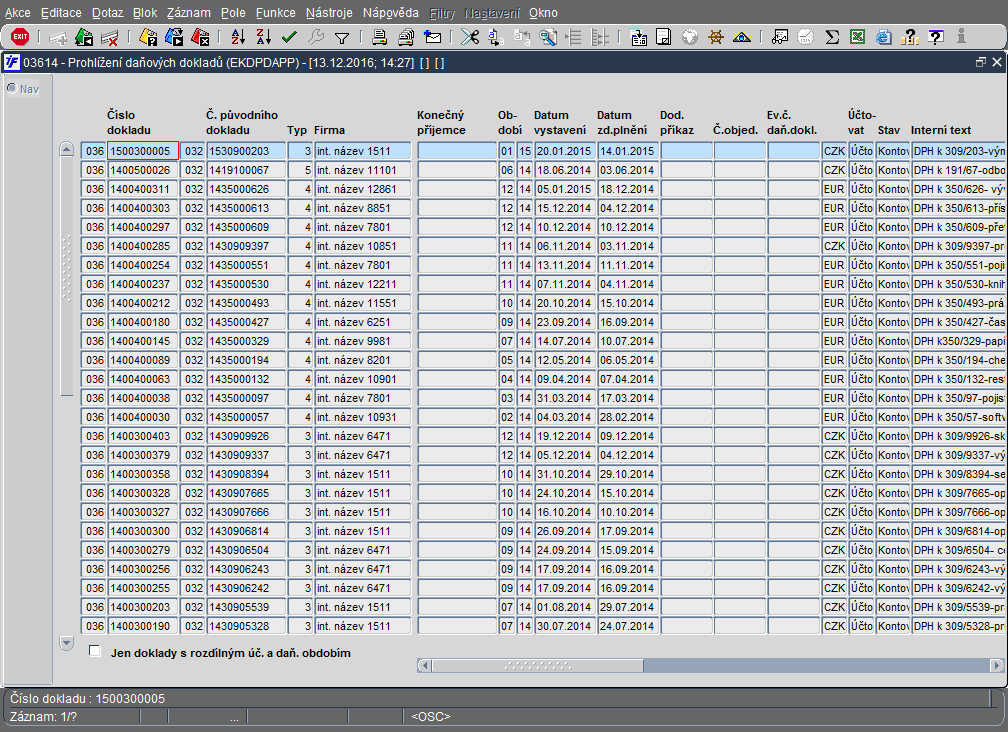The image size is (1008, 732).
Task: Click the scissors cut icon
Action: coord(469,37)
